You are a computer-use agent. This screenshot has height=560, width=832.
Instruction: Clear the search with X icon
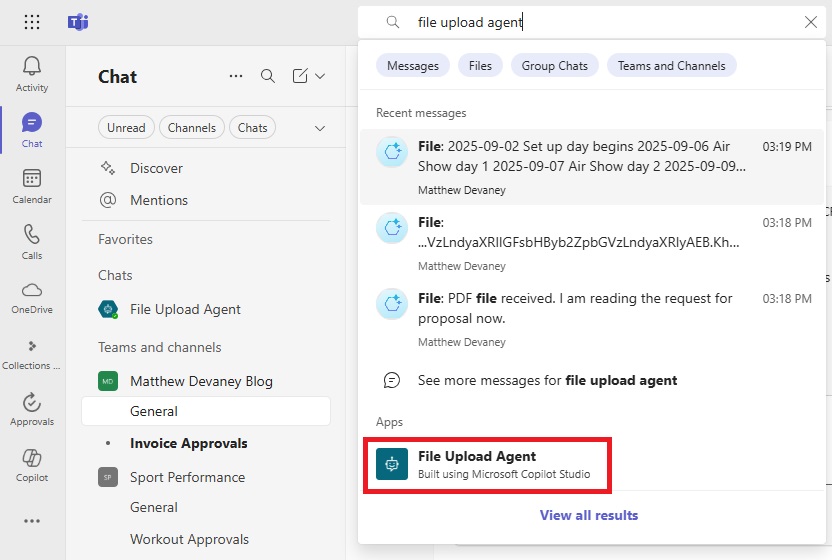coord(810,22)
